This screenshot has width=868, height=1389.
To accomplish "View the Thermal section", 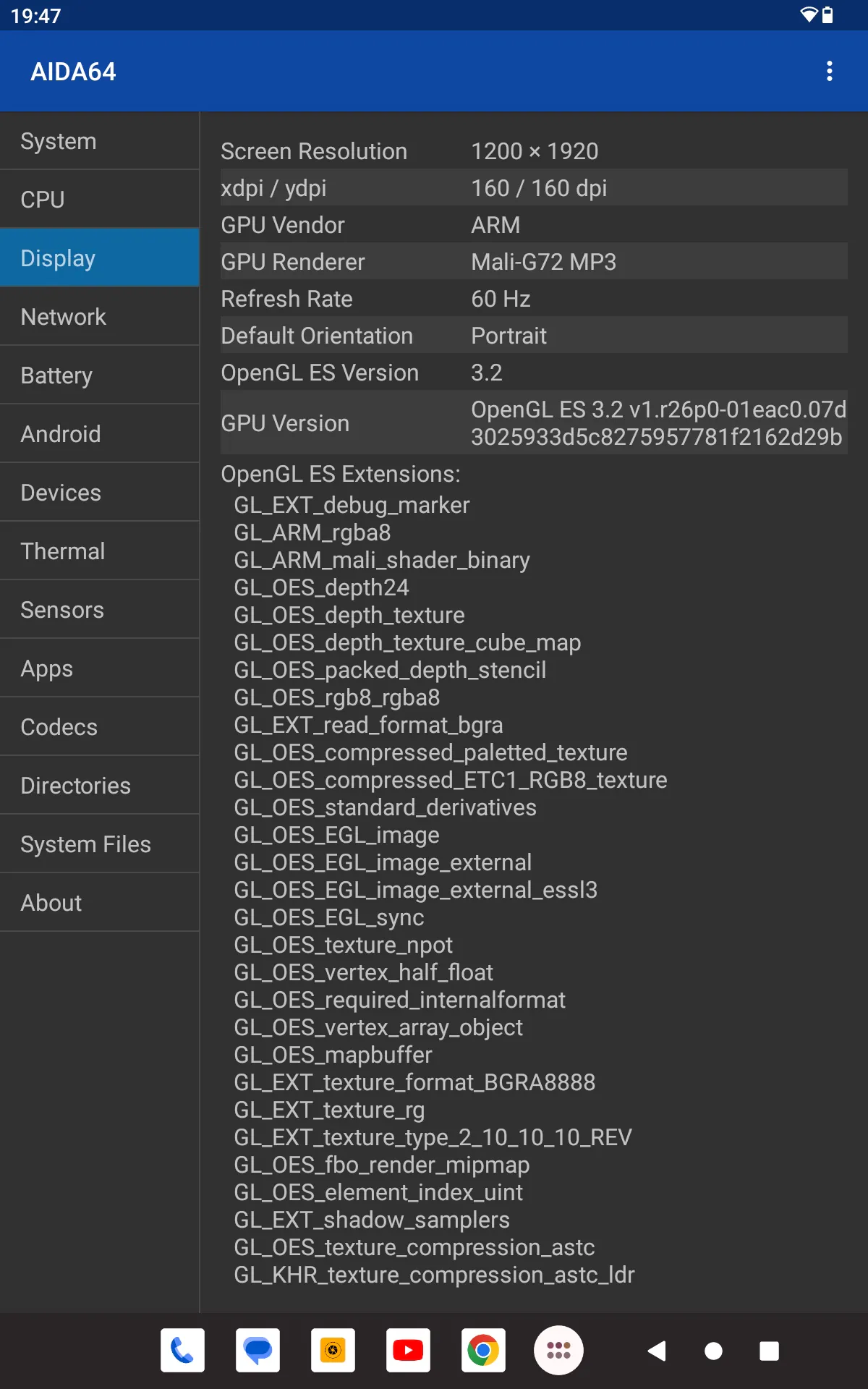I will (x=100, y=551).
